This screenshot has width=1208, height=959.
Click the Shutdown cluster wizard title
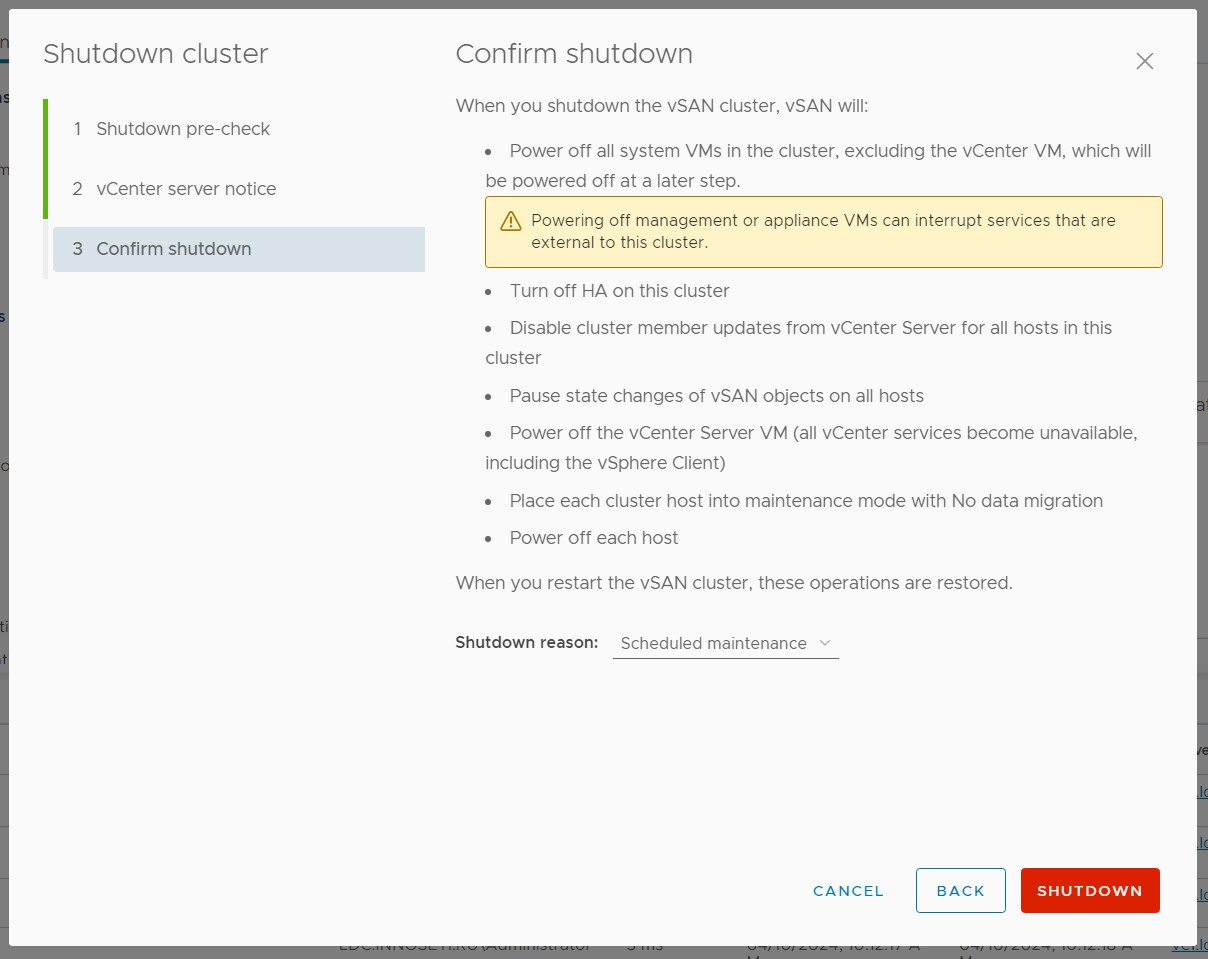pyautogui.click(x=155, y=54)
